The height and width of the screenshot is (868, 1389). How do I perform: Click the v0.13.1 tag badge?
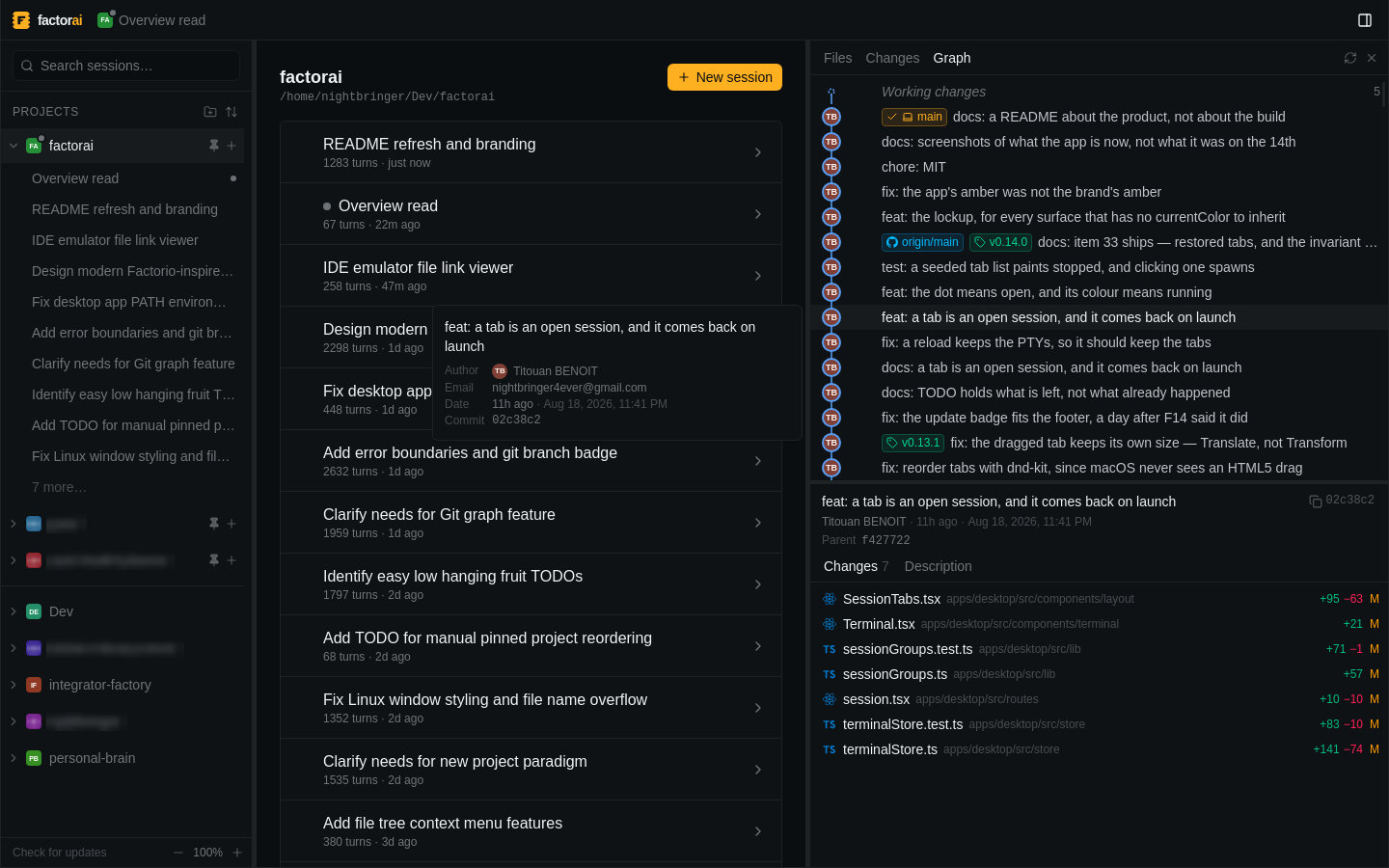coord(912,443)
